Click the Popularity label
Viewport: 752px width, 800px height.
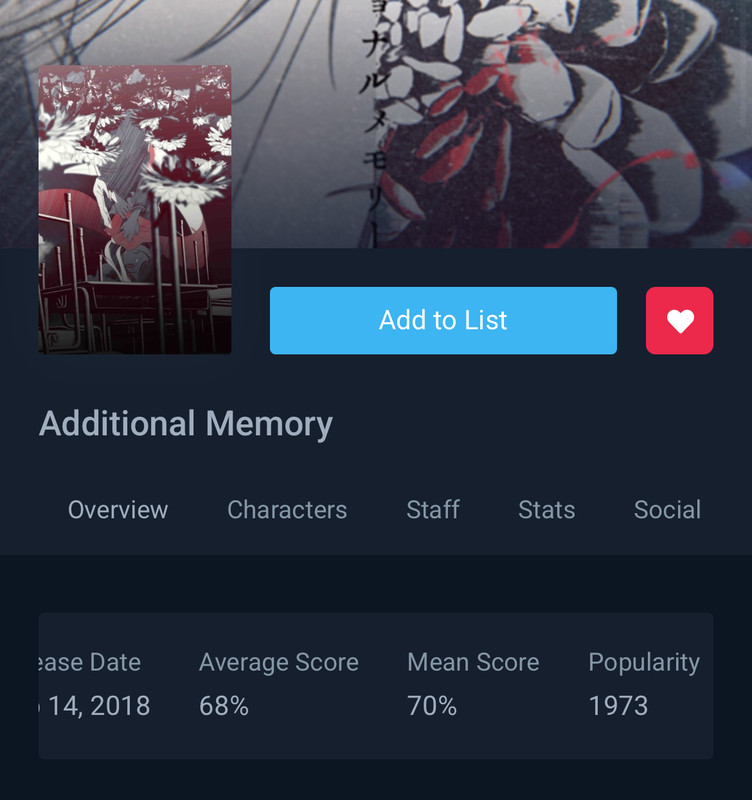pos(644,663)
